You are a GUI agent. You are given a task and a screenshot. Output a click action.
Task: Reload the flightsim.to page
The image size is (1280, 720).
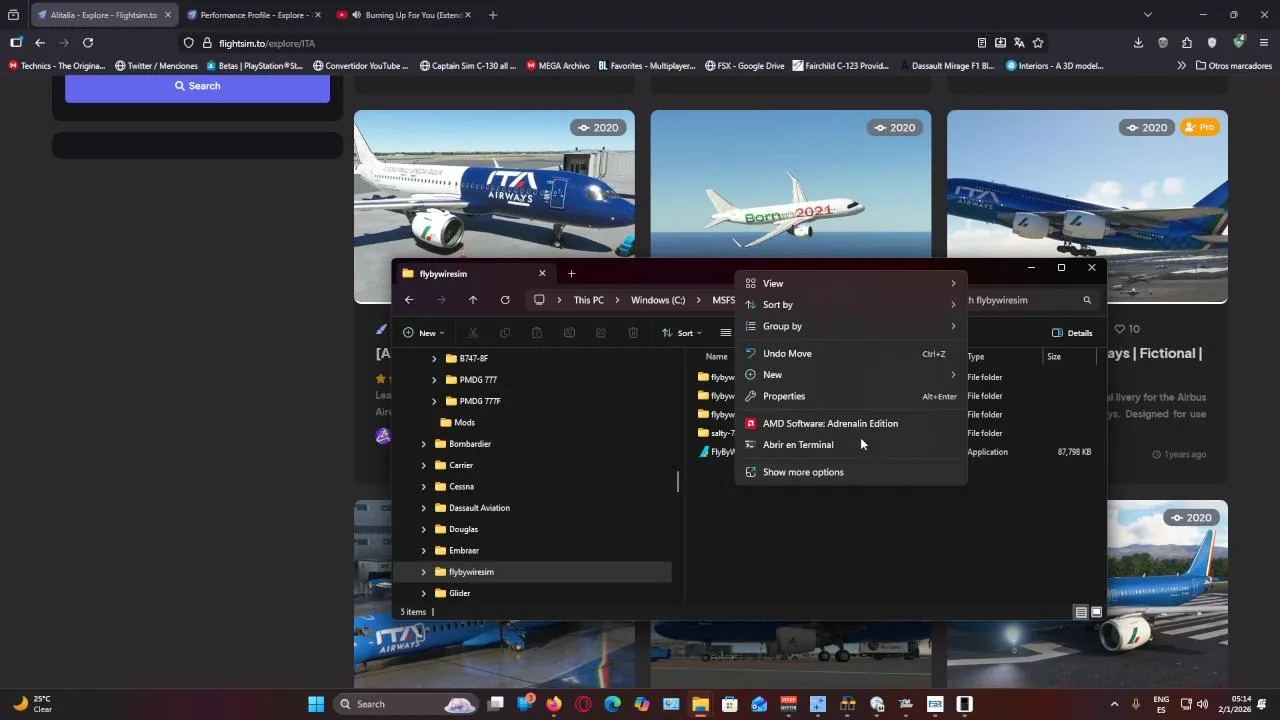[88, 43]
